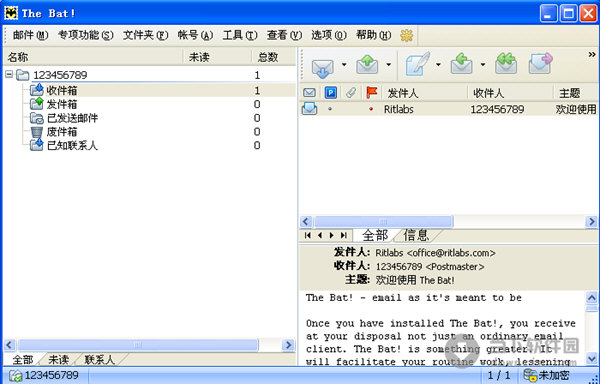Open the reply dropdown arrow
Image resolution: width=600 pixels, height=384 pixels.
coord(483,64)
